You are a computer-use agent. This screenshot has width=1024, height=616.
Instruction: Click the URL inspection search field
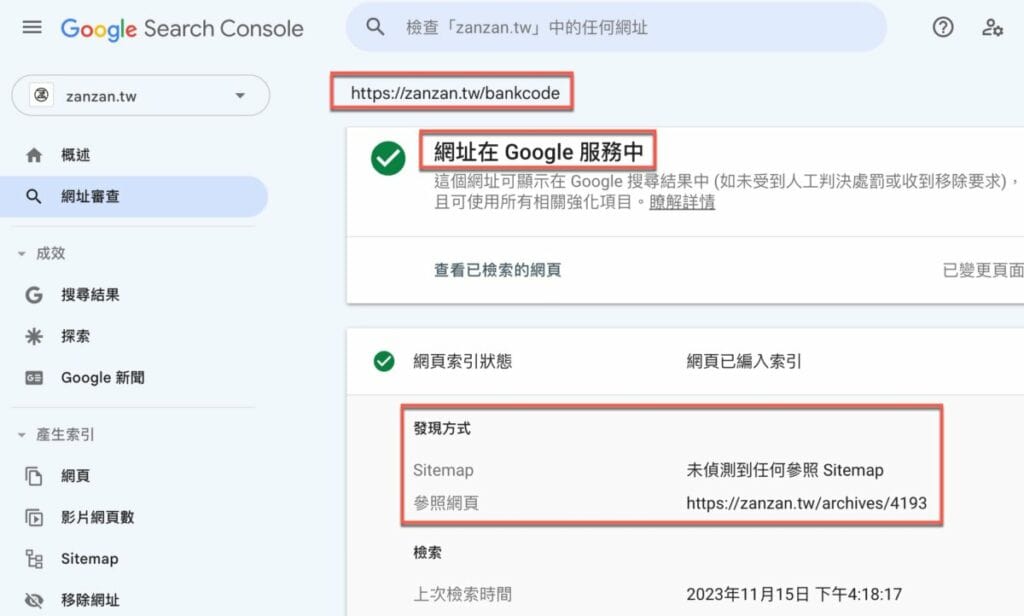(616, 27)
